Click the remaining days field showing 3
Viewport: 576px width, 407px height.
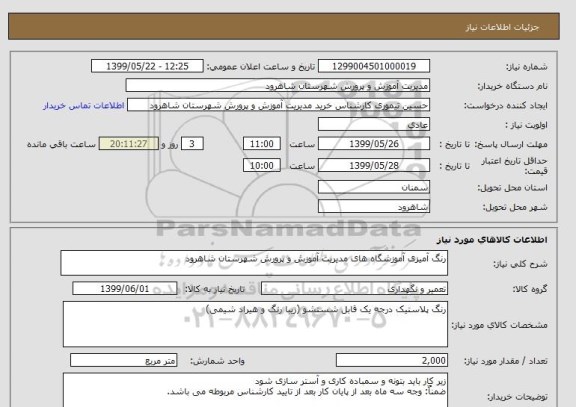click(x=192, y=144)
